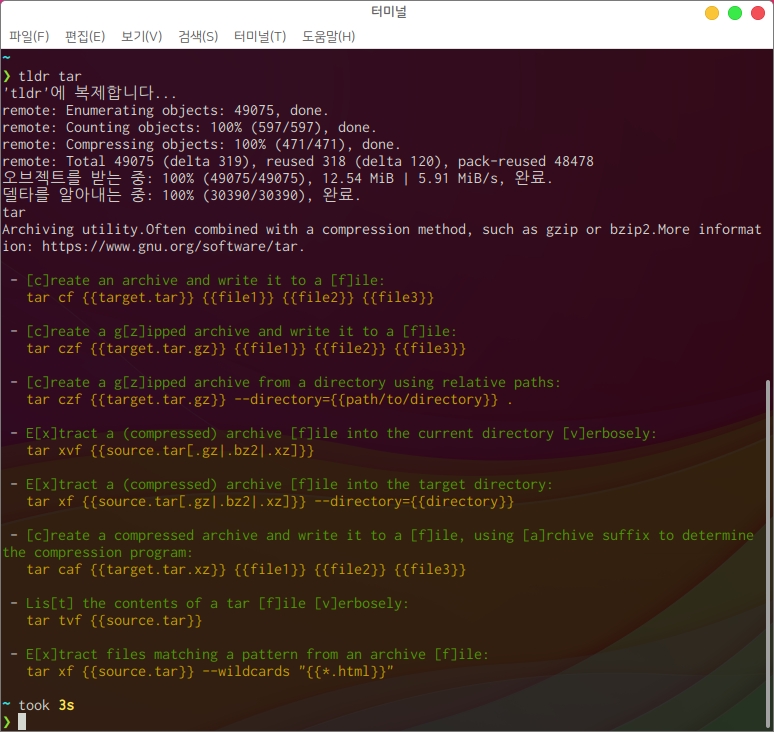
Task: Minimize the terminal with the yellow button
Action: [x=712, y=13]
